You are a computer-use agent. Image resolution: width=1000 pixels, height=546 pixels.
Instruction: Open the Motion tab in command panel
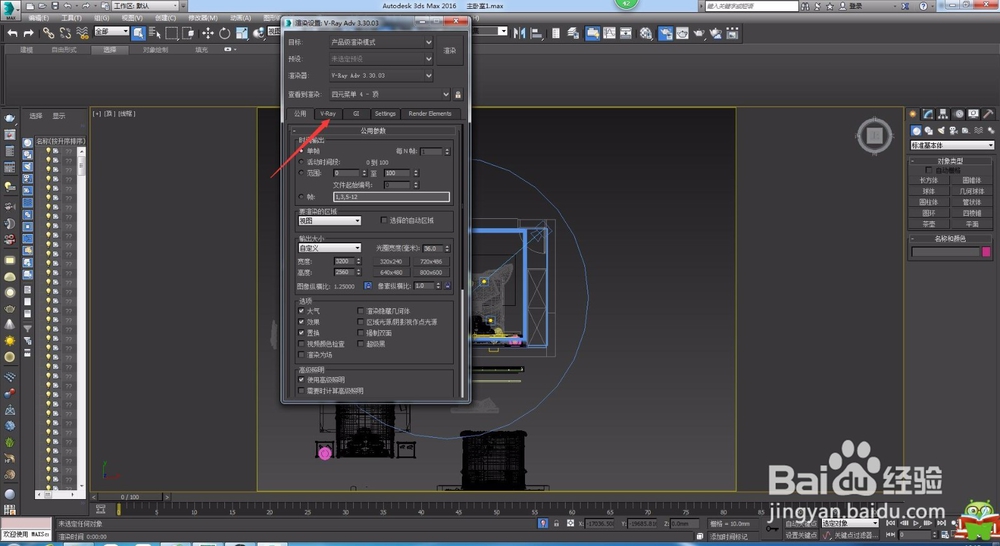958,114
